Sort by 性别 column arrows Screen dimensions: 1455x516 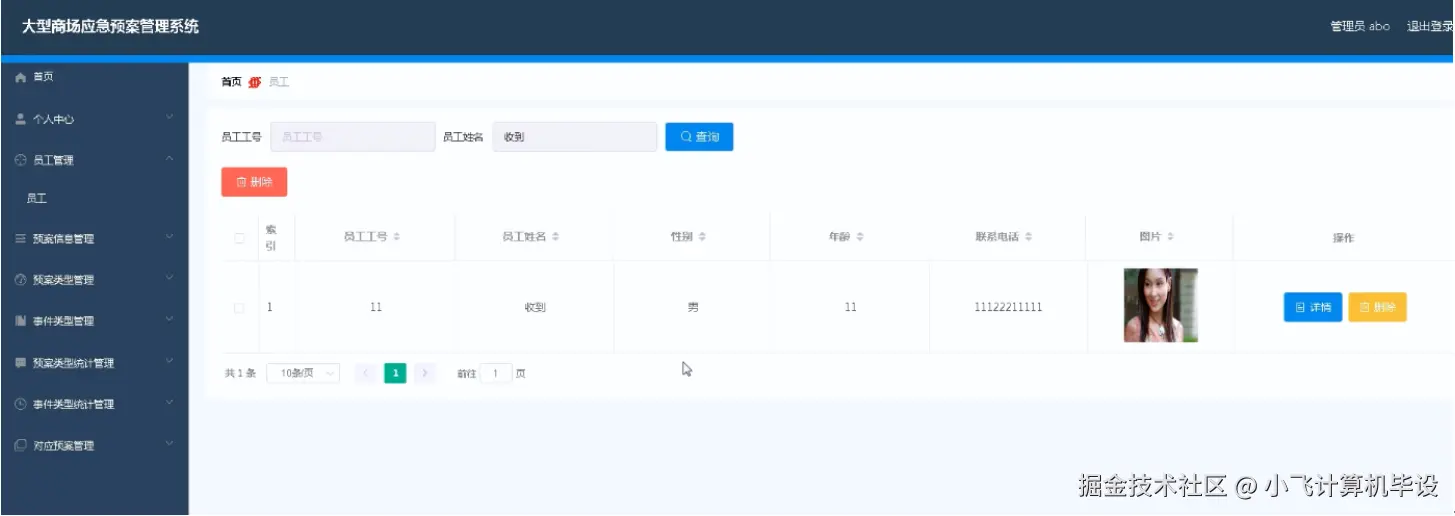(x=702, y=237)
